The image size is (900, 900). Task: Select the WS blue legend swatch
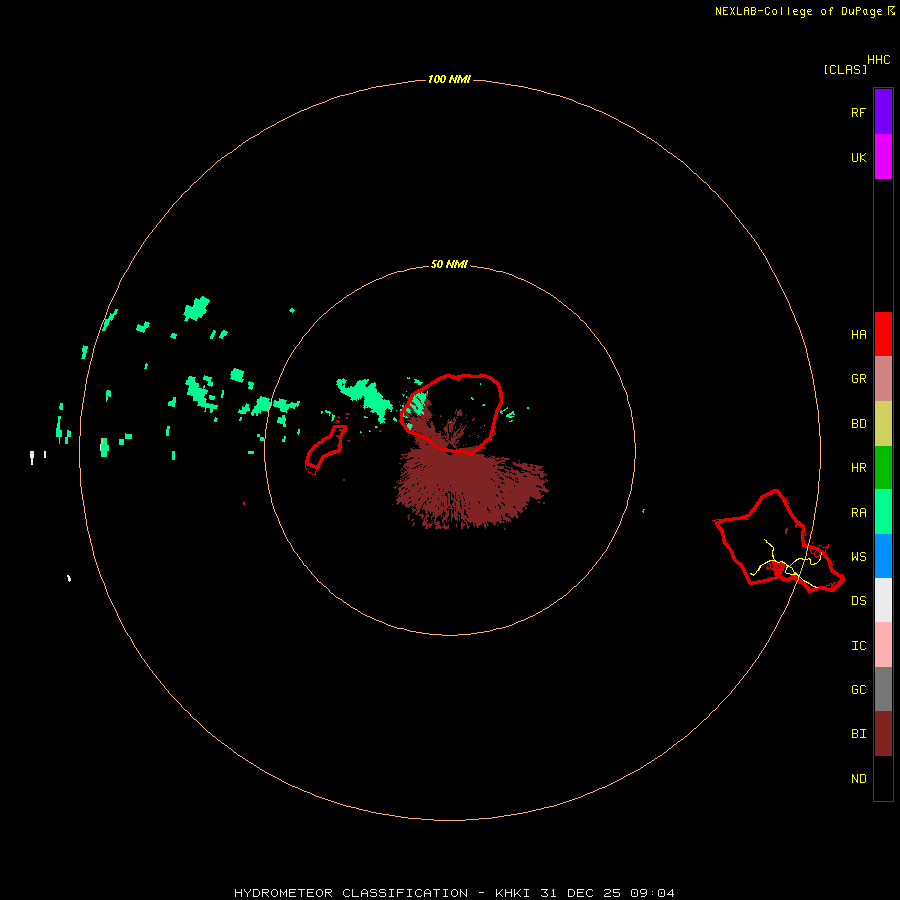[x=883, y=556]
